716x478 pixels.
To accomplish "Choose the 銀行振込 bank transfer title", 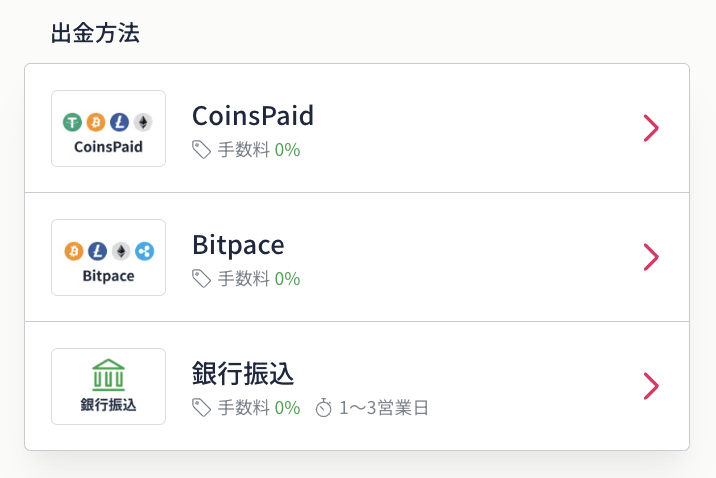I will [x=242, y=373].
